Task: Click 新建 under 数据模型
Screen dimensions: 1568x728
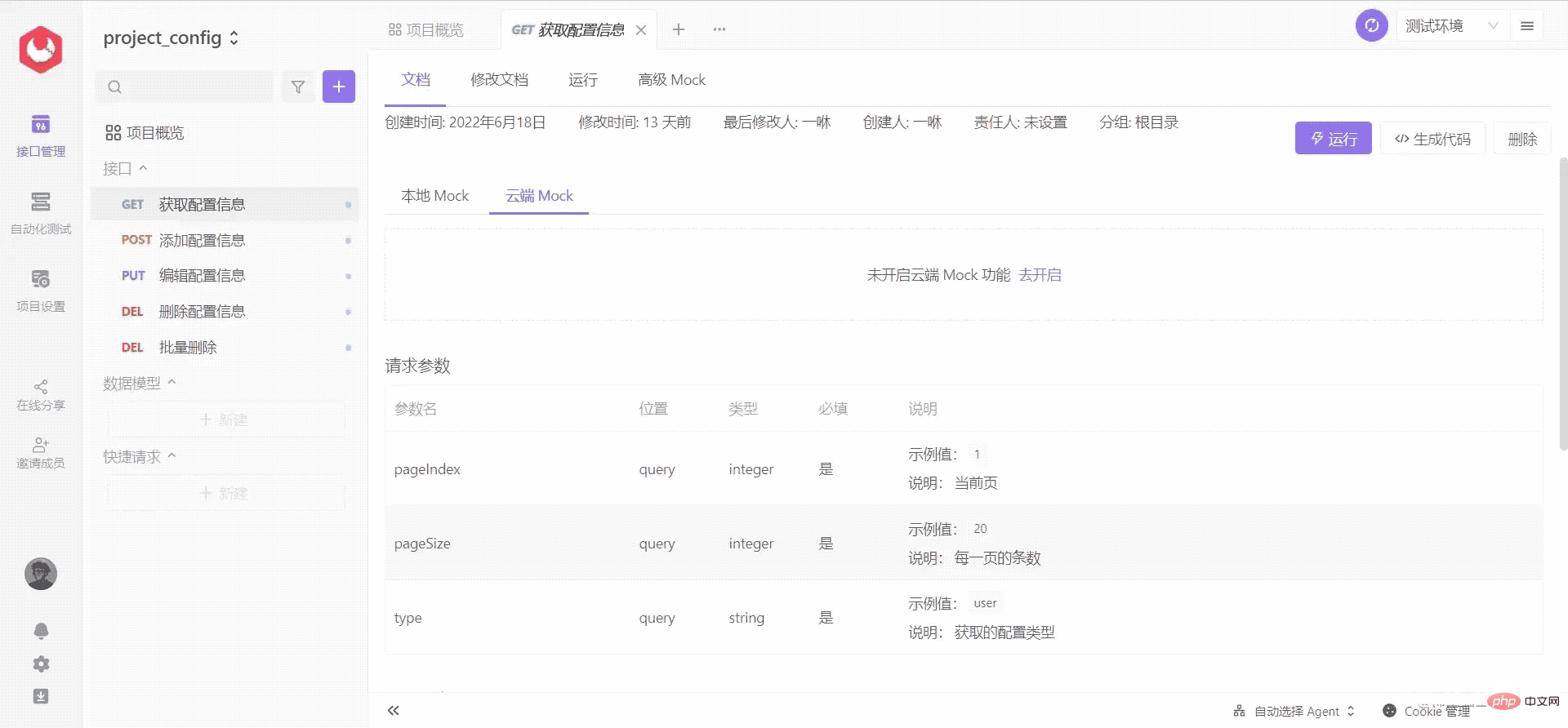Action: (225, 419)
